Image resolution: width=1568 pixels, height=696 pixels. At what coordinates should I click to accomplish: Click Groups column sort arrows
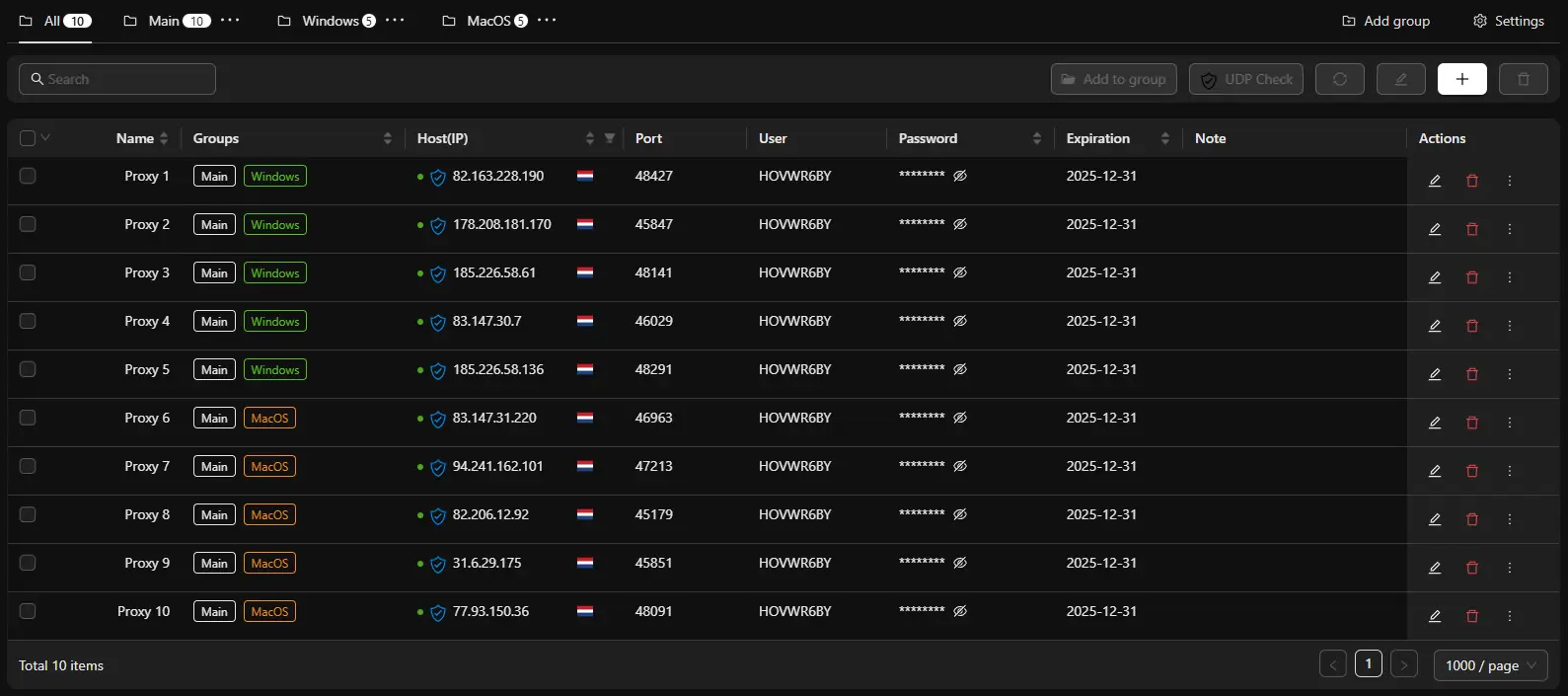(x=388, y=138)
